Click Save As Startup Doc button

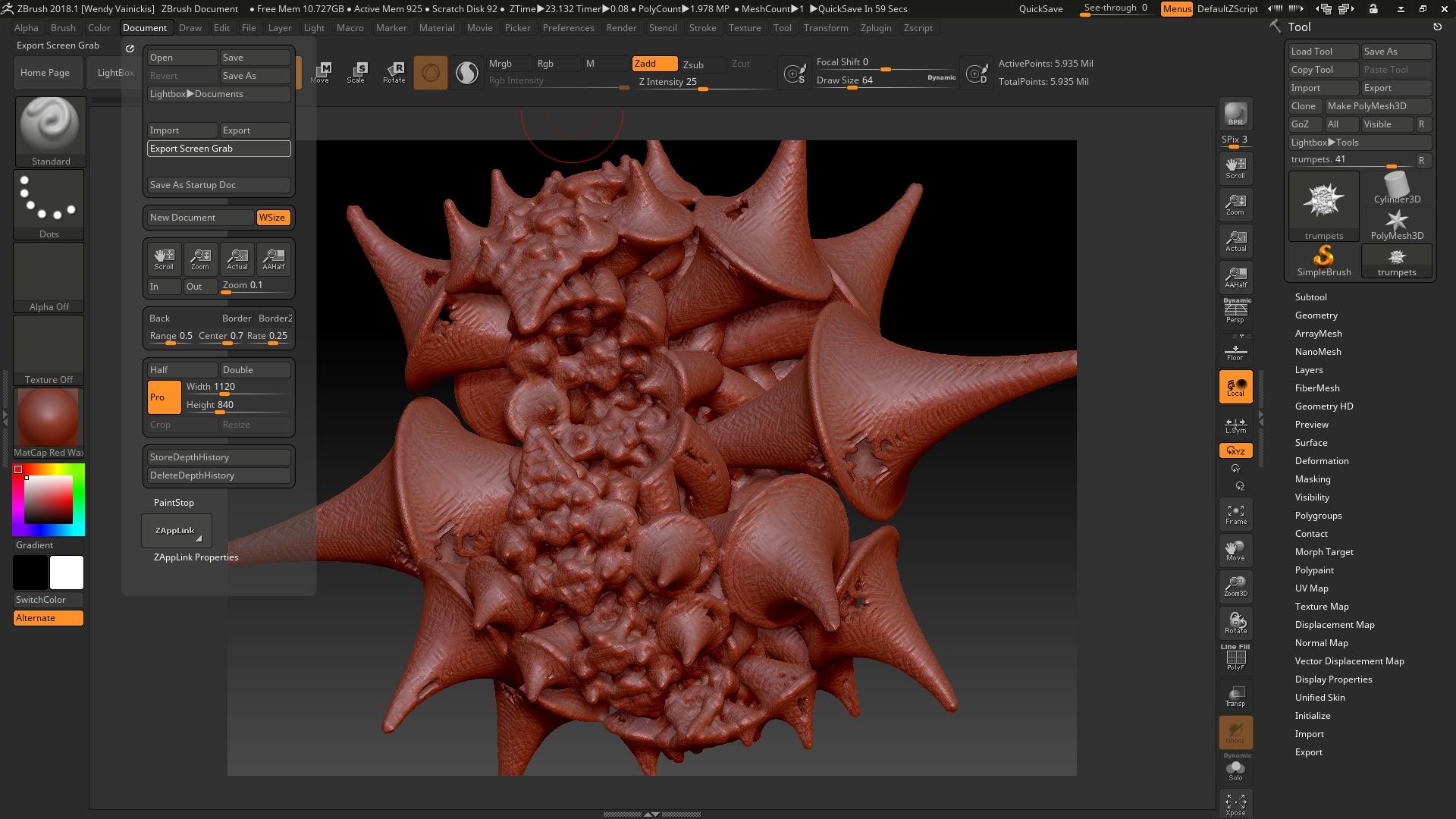coord(218,185)
